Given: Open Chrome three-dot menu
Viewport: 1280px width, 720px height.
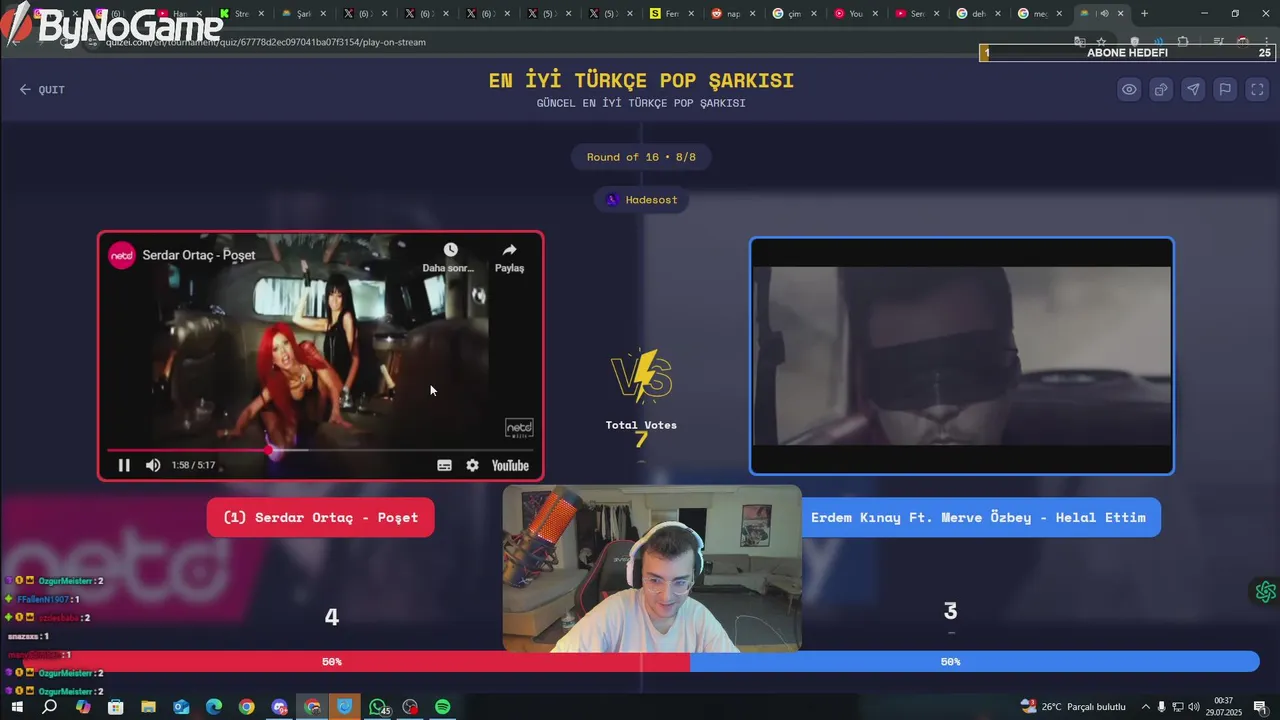Looking at the screenshot, I should coord(1266,42).
